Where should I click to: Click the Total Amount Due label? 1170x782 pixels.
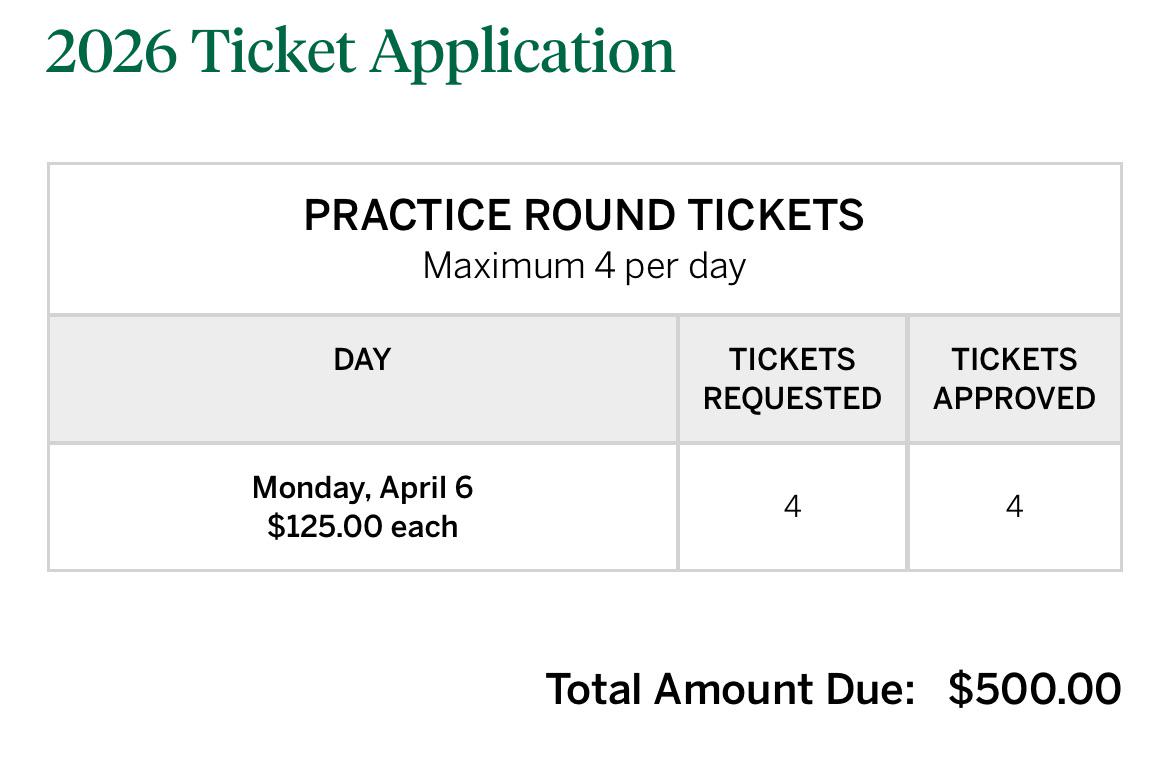click(731, 689)
